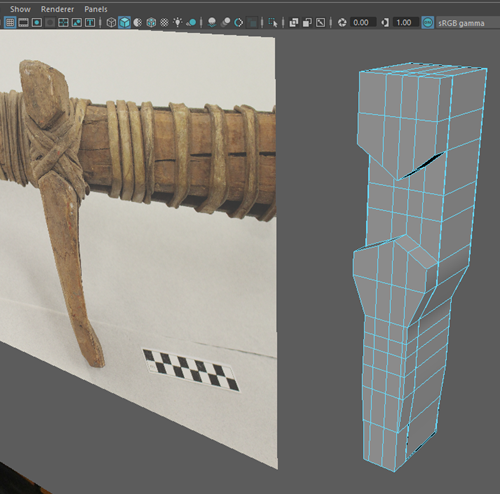This screenshot has width=500, height=494.
Task: Click the gamma value 1.00 field
Action: [405, 23]
